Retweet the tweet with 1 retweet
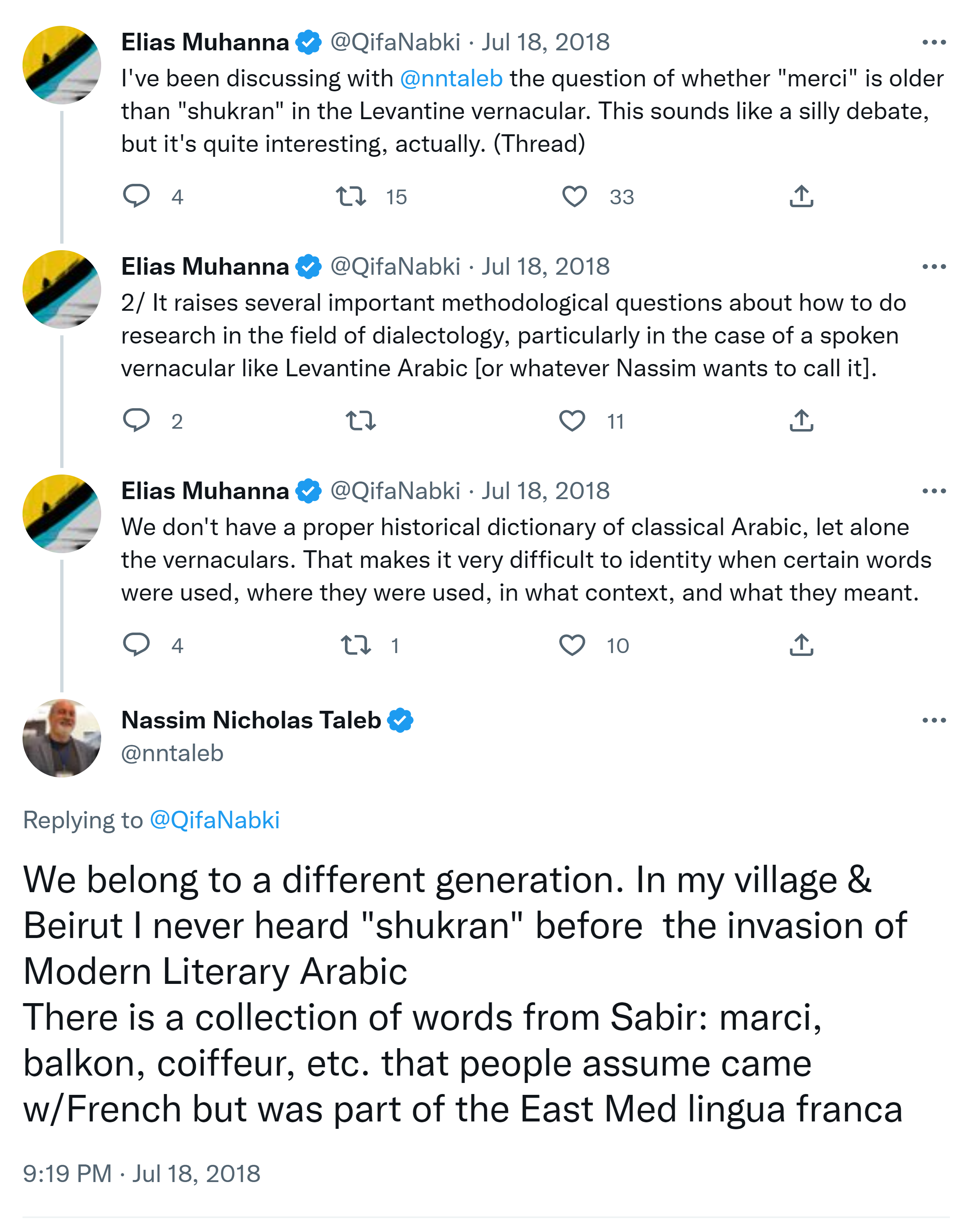Screen dimensions: 970x1232 pos(356,644)
